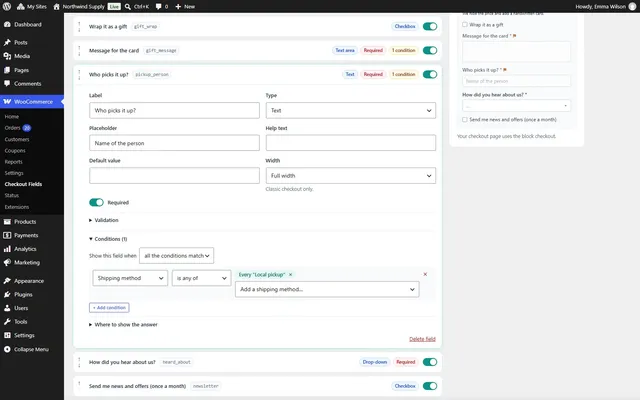This screenshot has width=640, height=400.
Task: Click the plus New icon
Action: pyautogui.click(x=178, y=7)
